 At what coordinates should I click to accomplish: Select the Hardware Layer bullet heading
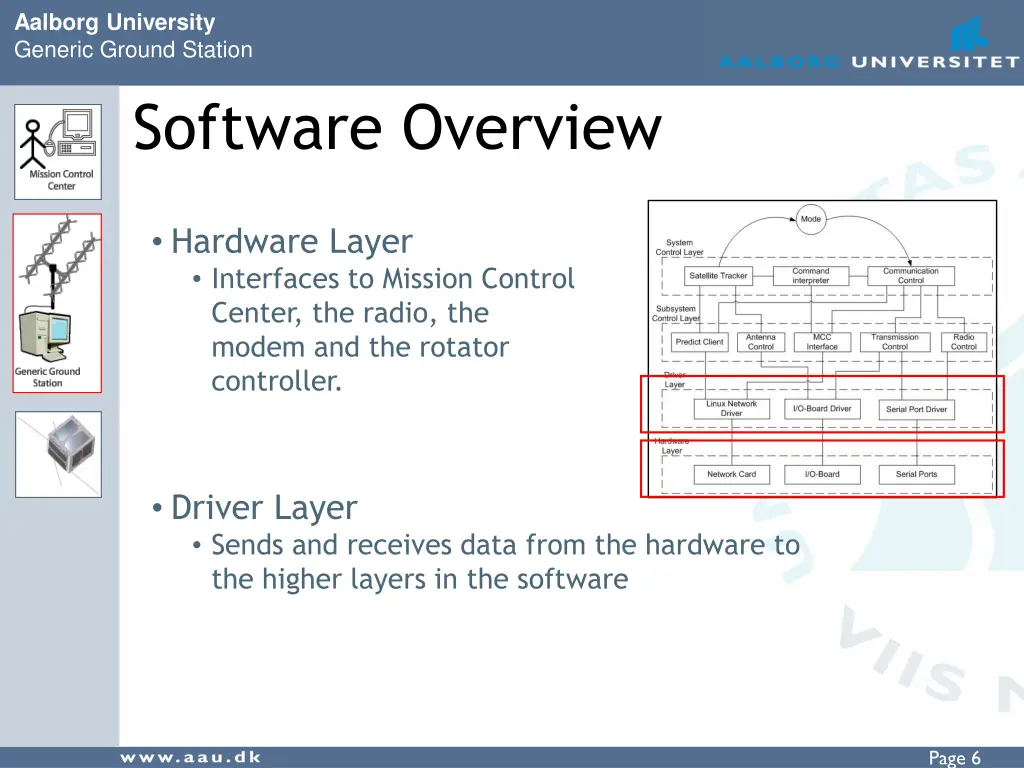coord(291,242)
